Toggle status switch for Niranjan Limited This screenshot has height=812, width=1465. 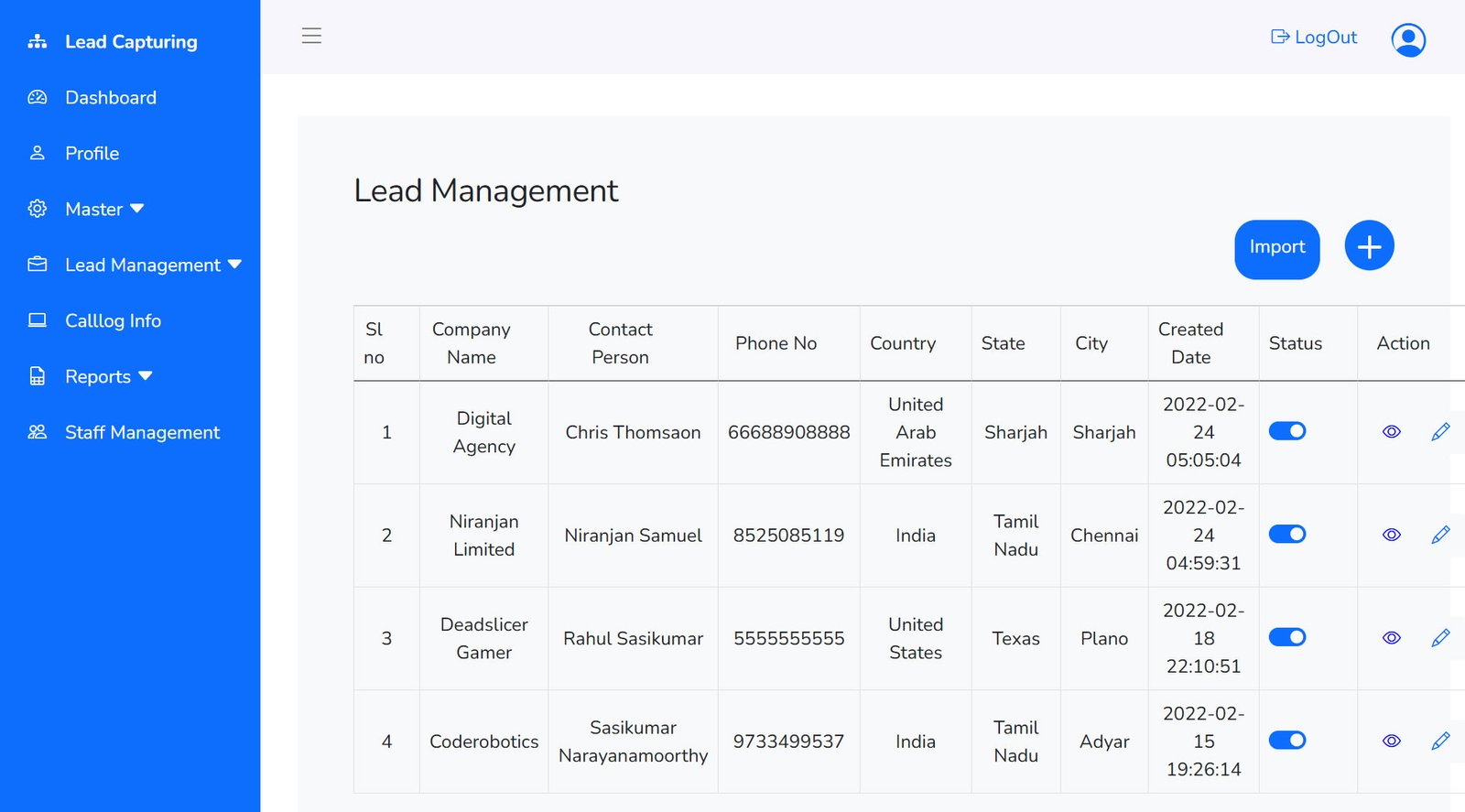coord(1286,534)
